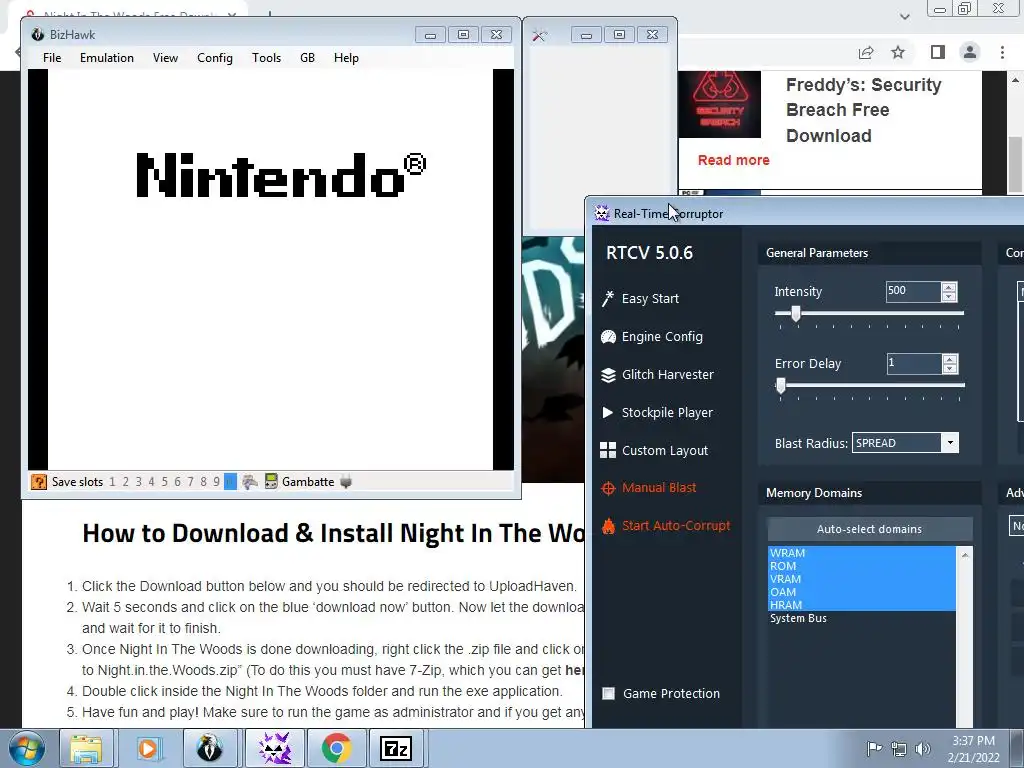
Task: Select save slot 3 in BizHawk
Action: [x=138, y=482]
